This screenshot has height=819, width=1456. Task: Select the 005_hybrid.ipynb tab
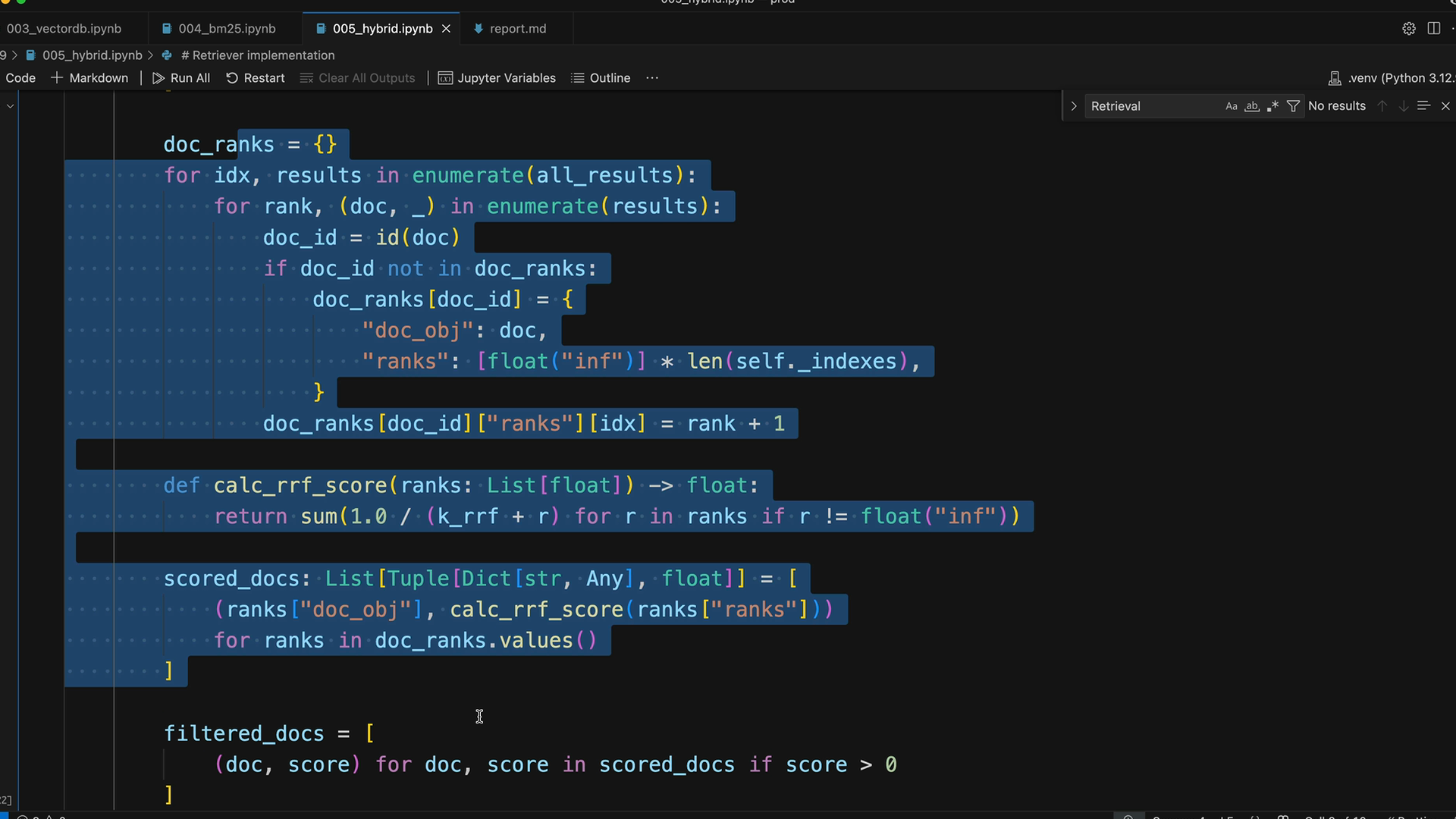click(x=382, y=29)
